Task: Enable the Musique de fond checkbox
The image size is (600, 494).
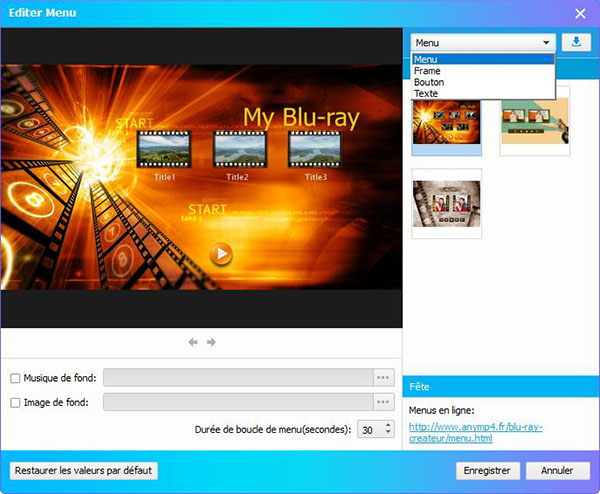Action: click(x=15, y=378)
